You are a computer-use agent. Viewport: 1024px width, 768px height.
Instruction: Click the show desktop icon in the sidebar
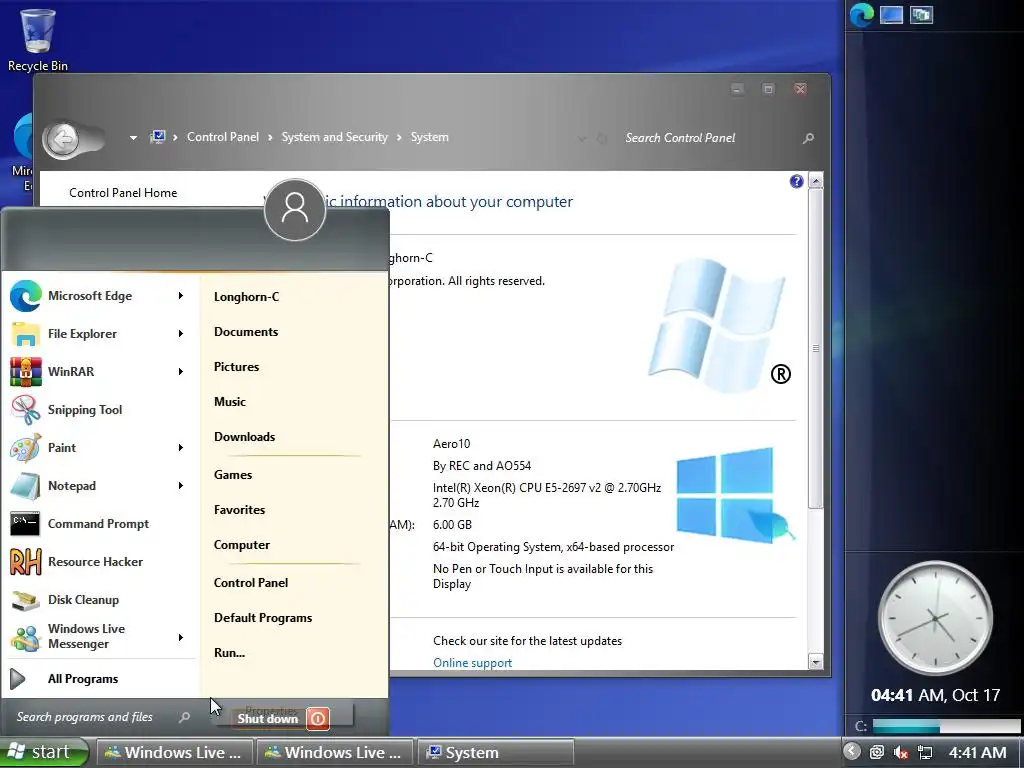891,14
